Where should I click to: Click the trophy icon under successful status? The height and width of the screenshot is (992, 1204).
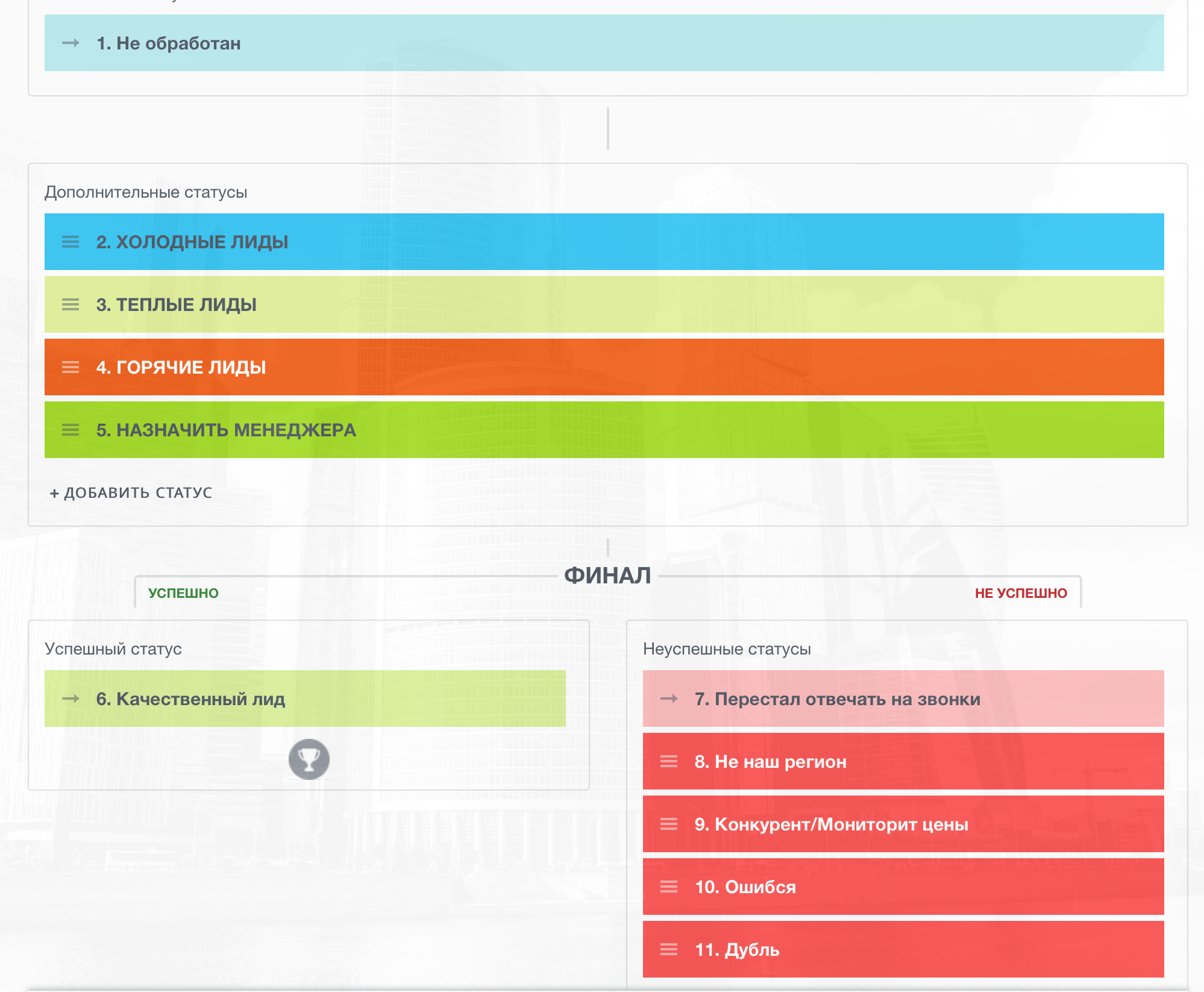[309, 759]
